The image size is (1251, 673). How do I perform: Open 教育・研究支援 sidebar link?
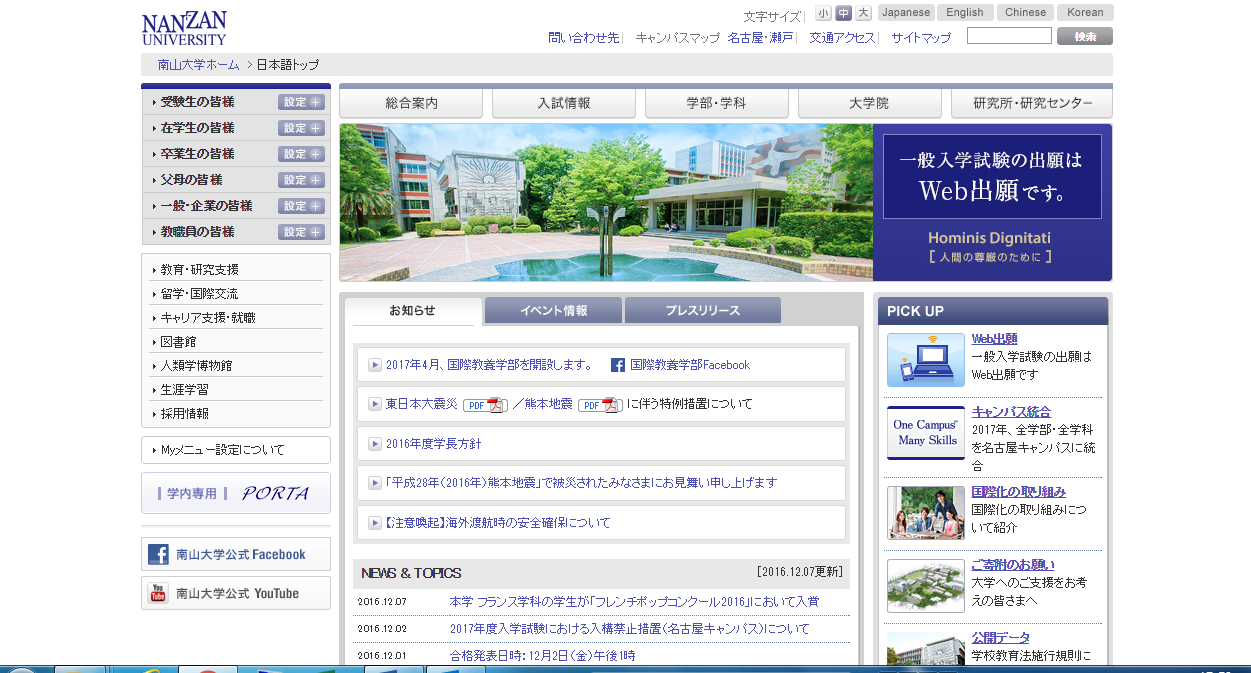click(200, 270)
